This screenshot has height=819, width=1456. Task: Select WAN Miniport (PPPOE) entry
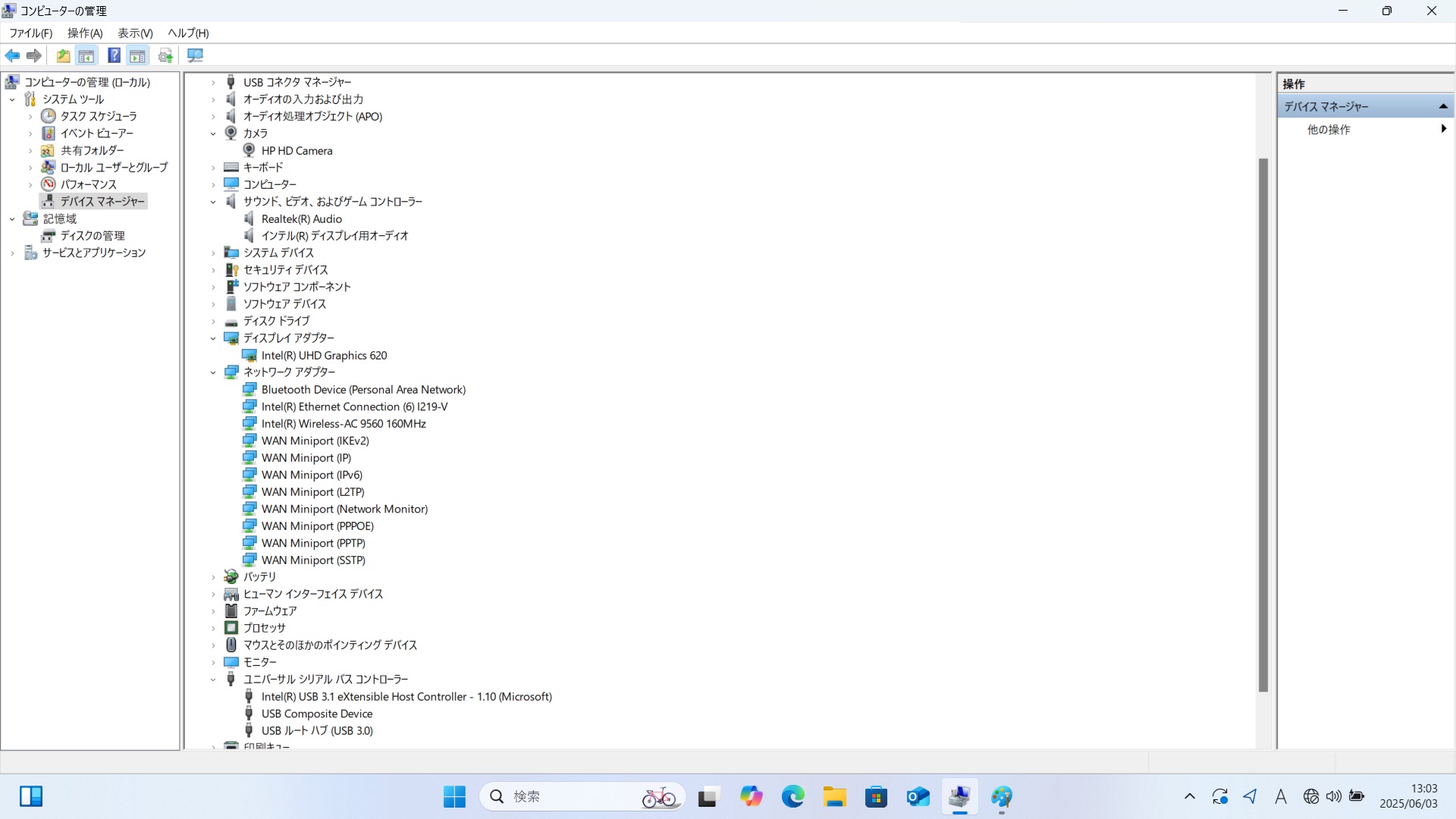pyautogui.click(x=317, y=526)
